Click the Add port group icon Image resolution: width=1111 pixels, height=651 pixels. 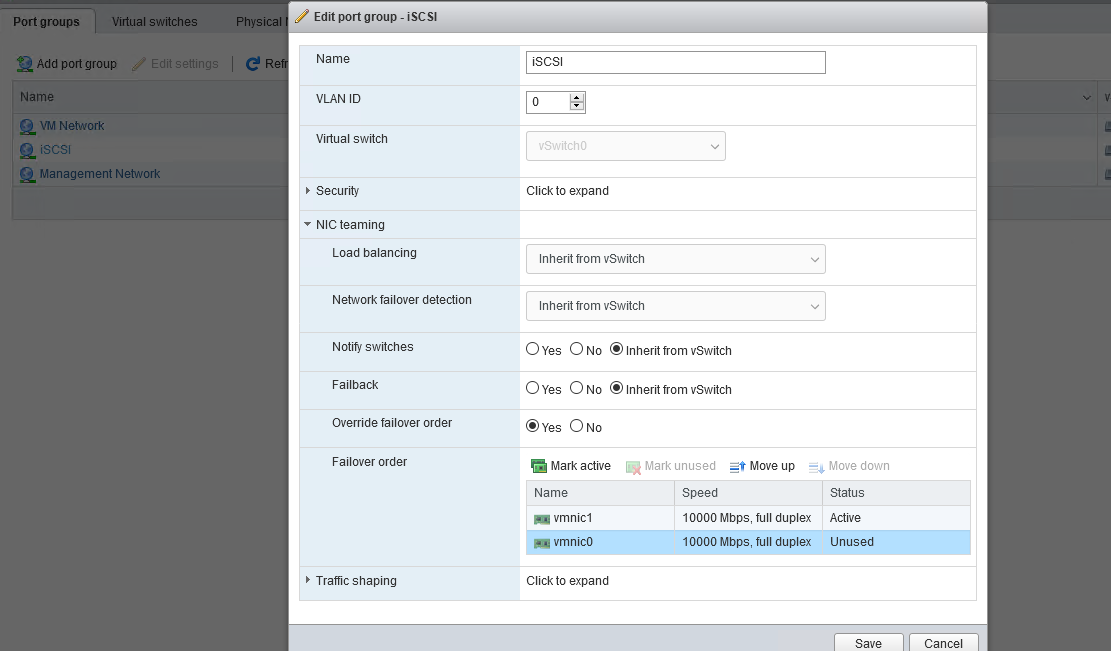coord(25,64)
